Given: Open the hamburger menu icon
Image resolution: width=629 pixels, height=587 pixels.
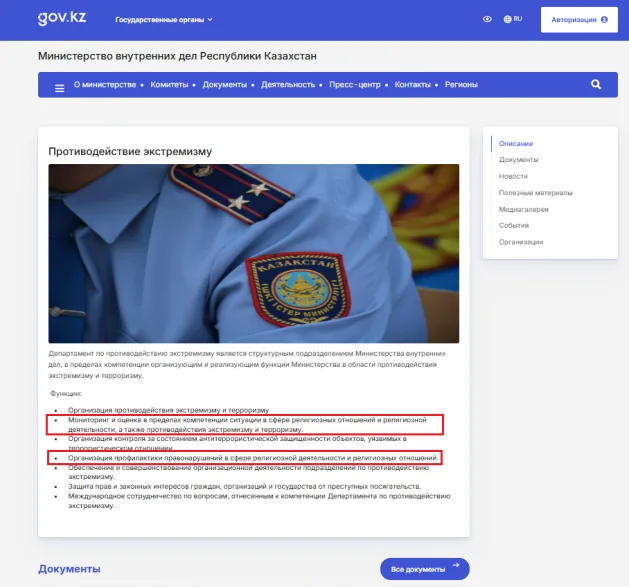Looking at the screenshot, I should (x=59, y=88).
